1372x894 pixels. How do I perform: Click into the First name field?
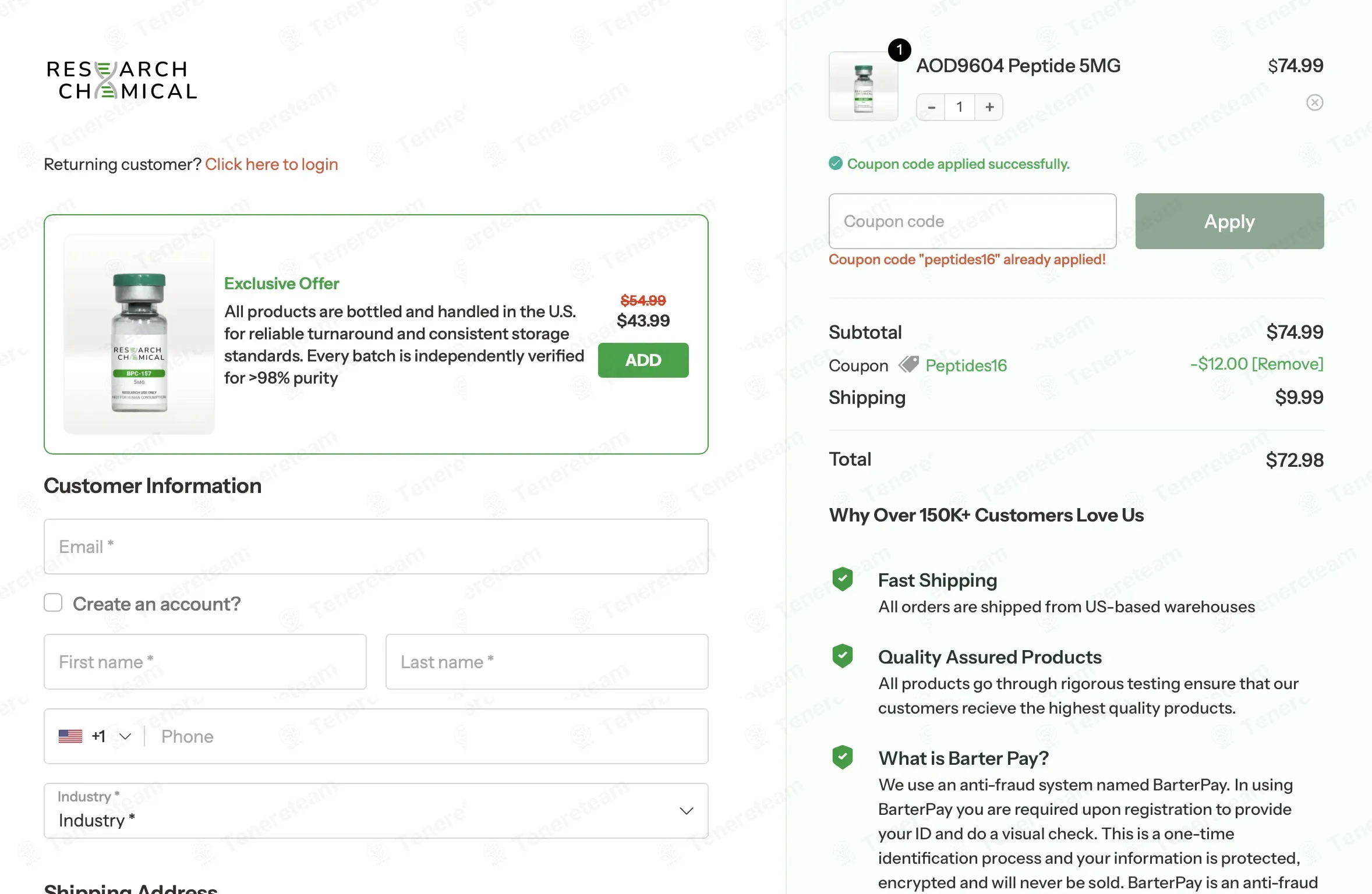tap(206, 662)
